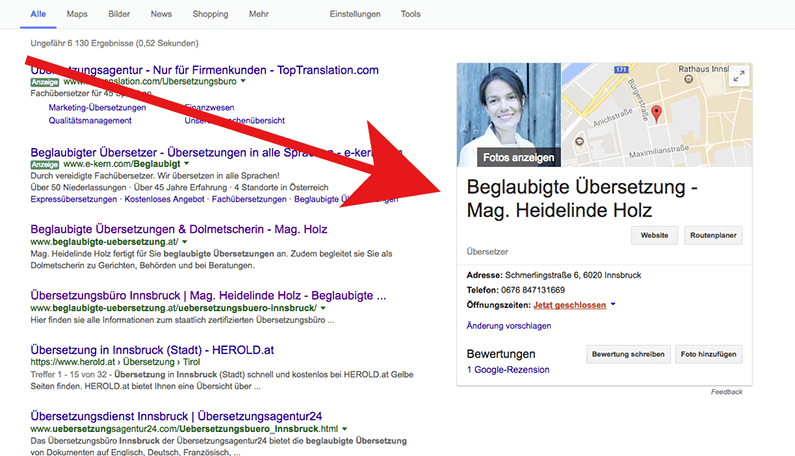Open the Routenplaner button
795x456 pixels.
coord(713,235)
